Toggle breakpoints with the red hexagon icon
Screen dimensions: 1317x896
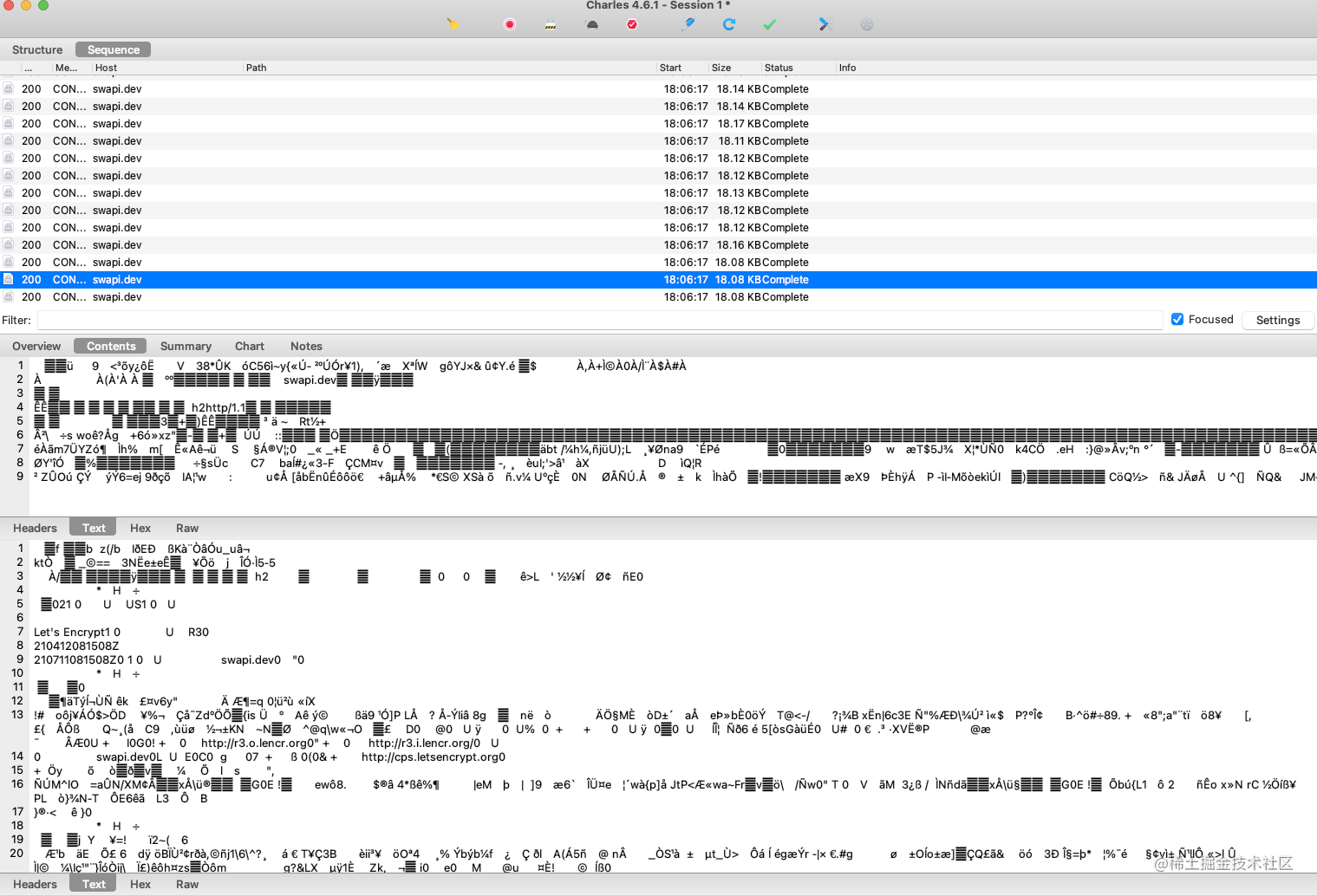coord(632,24)
